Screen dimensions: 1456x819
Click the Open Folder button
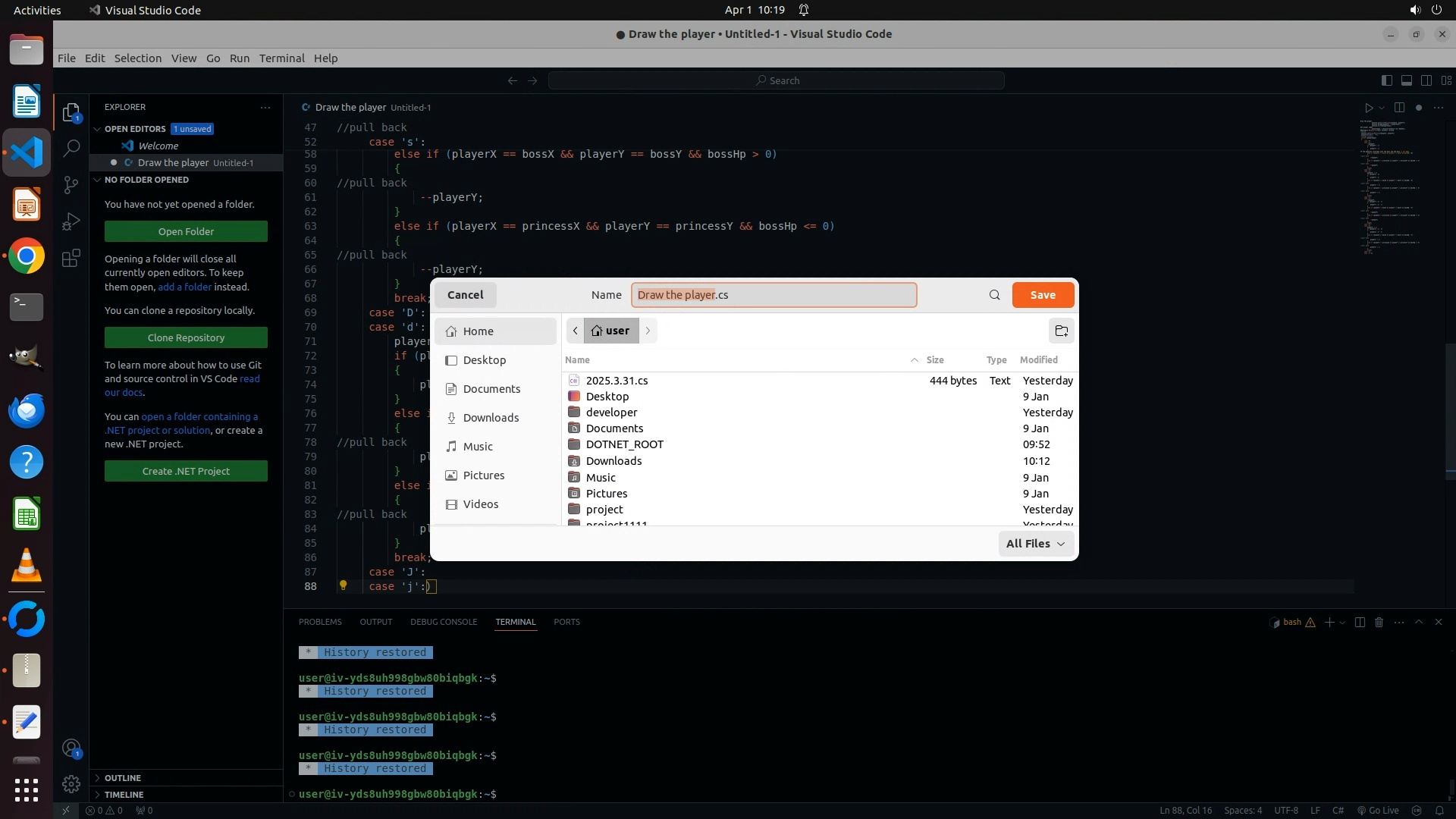click(x=186, y=231)
